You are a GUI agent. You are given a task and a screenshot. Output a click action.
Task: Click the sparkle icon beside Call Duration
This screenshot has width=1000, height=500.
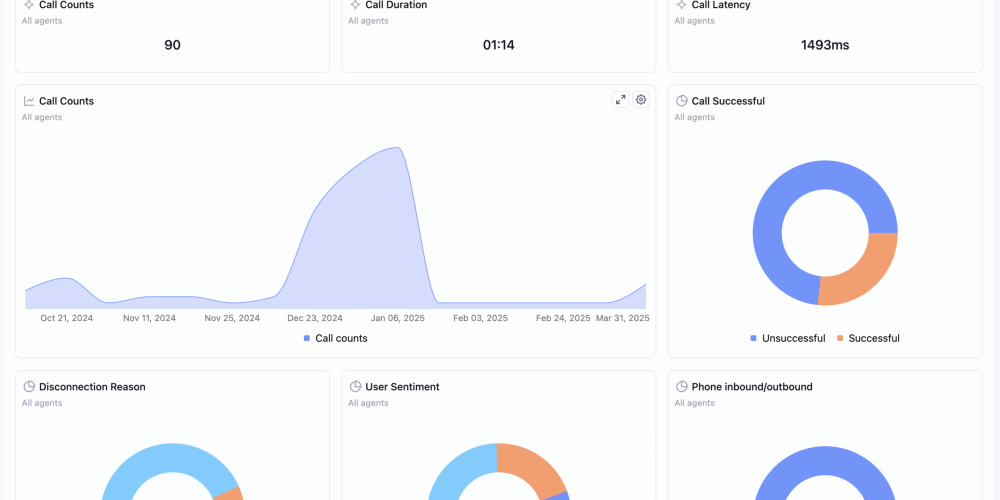tap(355, 4)
